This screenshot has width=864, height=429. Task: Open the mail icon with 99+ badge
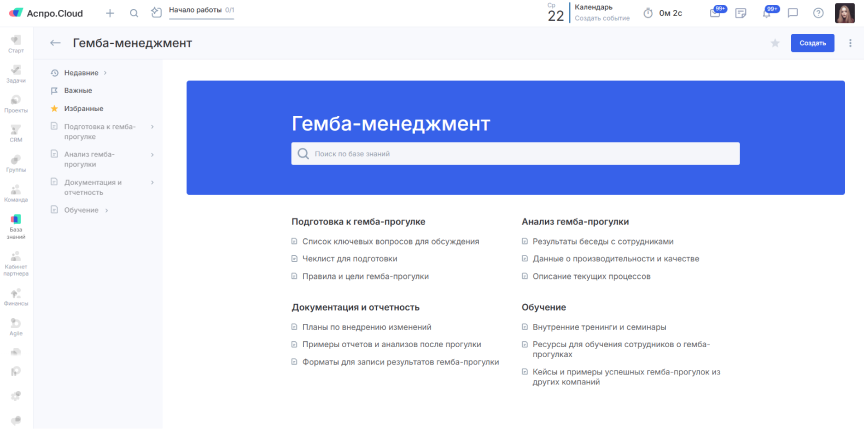[x=715, y=13]
